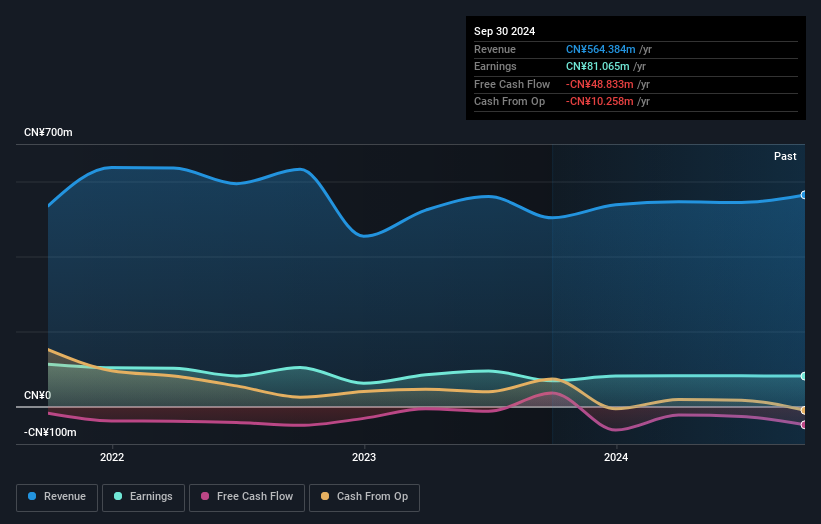Viewport: 821px width, 524px height.
Task: Click the -CN¥100m y-axis label
Action: (x=50, y=432)
